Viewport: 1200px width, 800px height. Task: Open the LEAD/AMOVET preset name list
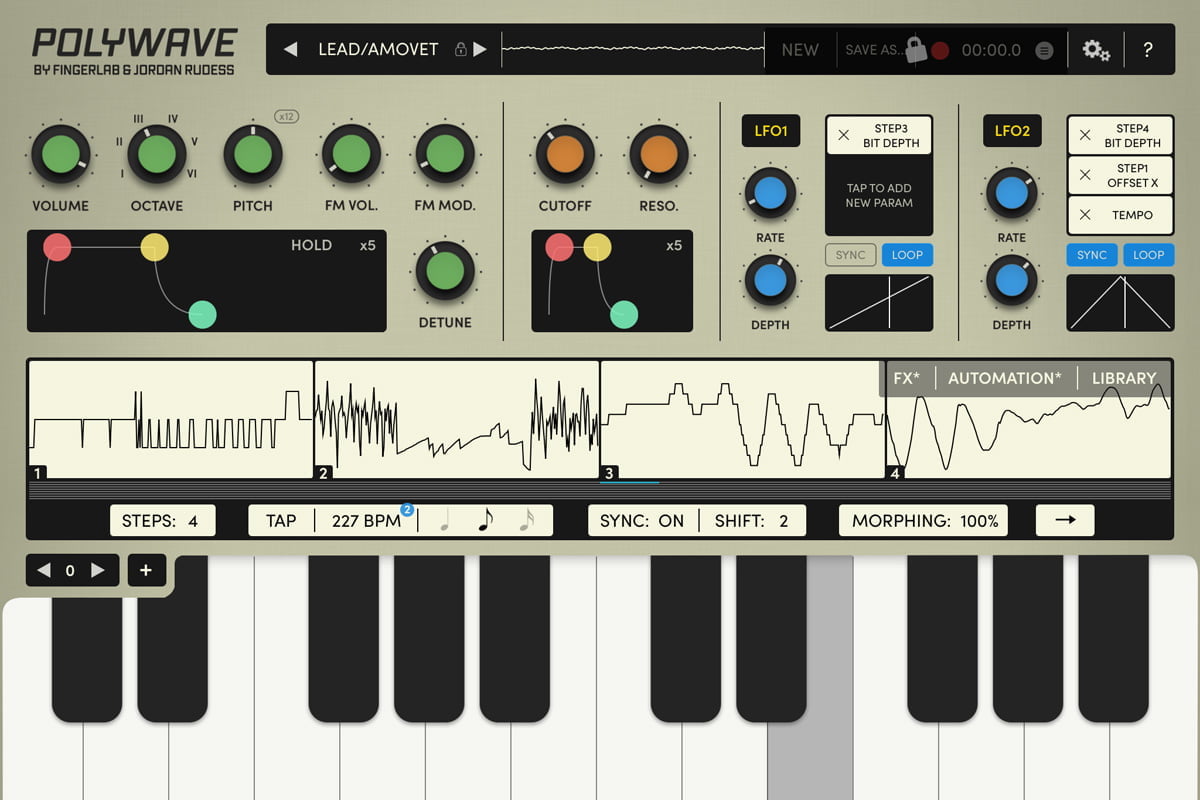point(378,49)
